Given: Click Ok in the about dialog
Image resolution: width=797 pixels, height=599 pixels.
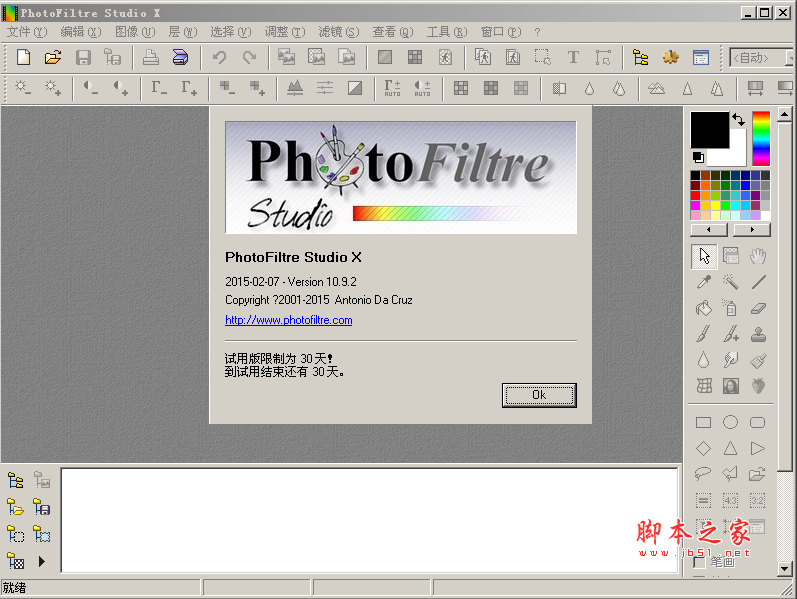Looking at the screenshot, I should coord(539,395).
